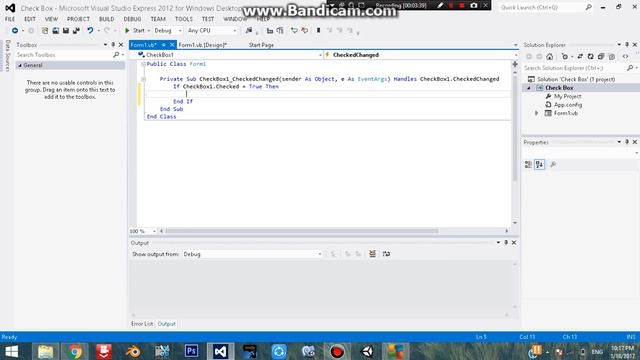Open Photoshop from the Windows taskbar

pyautogui.click(x=191, y=351)
